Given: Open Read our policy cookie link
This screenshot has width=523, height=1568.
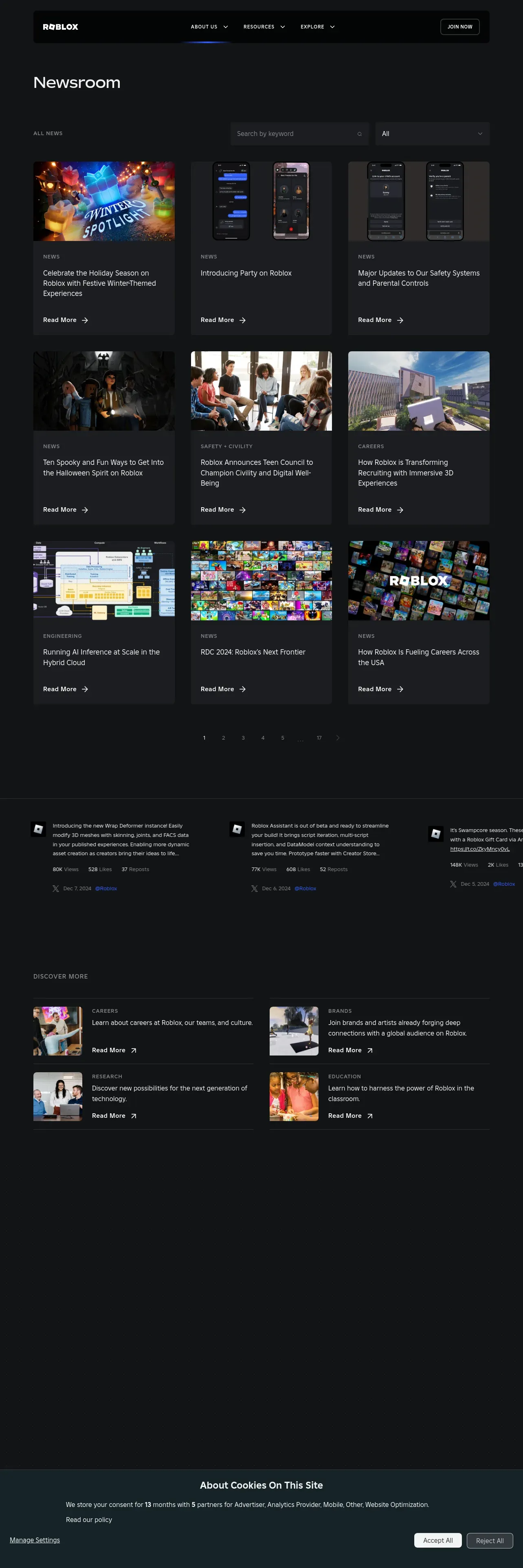Looking at the screenshot, I should tap(89, 1520).
